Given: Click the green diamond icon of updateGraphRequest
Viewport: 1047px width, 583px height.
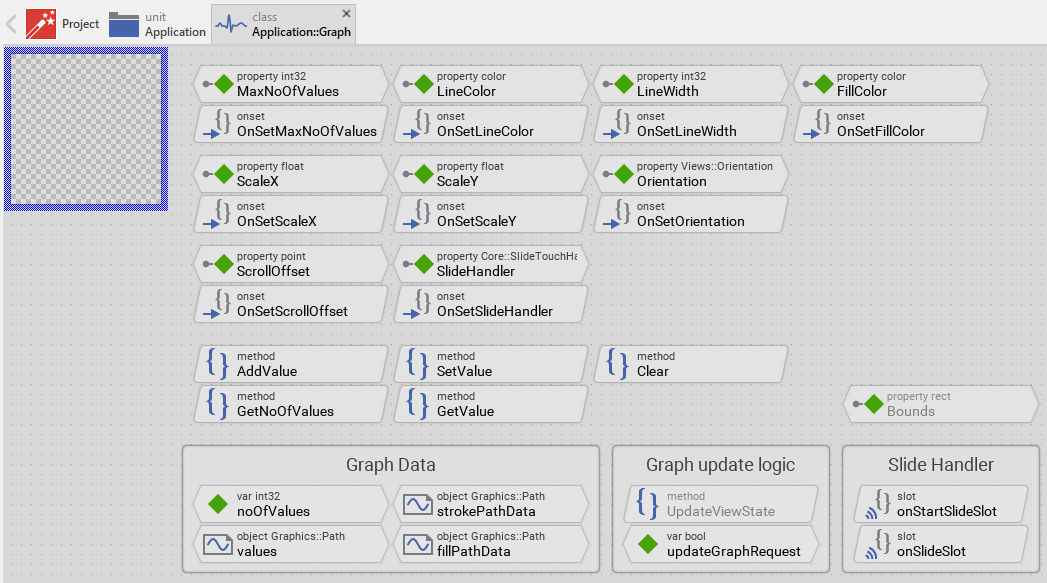Looking at the screenshot, I should [x=648, y=544].
